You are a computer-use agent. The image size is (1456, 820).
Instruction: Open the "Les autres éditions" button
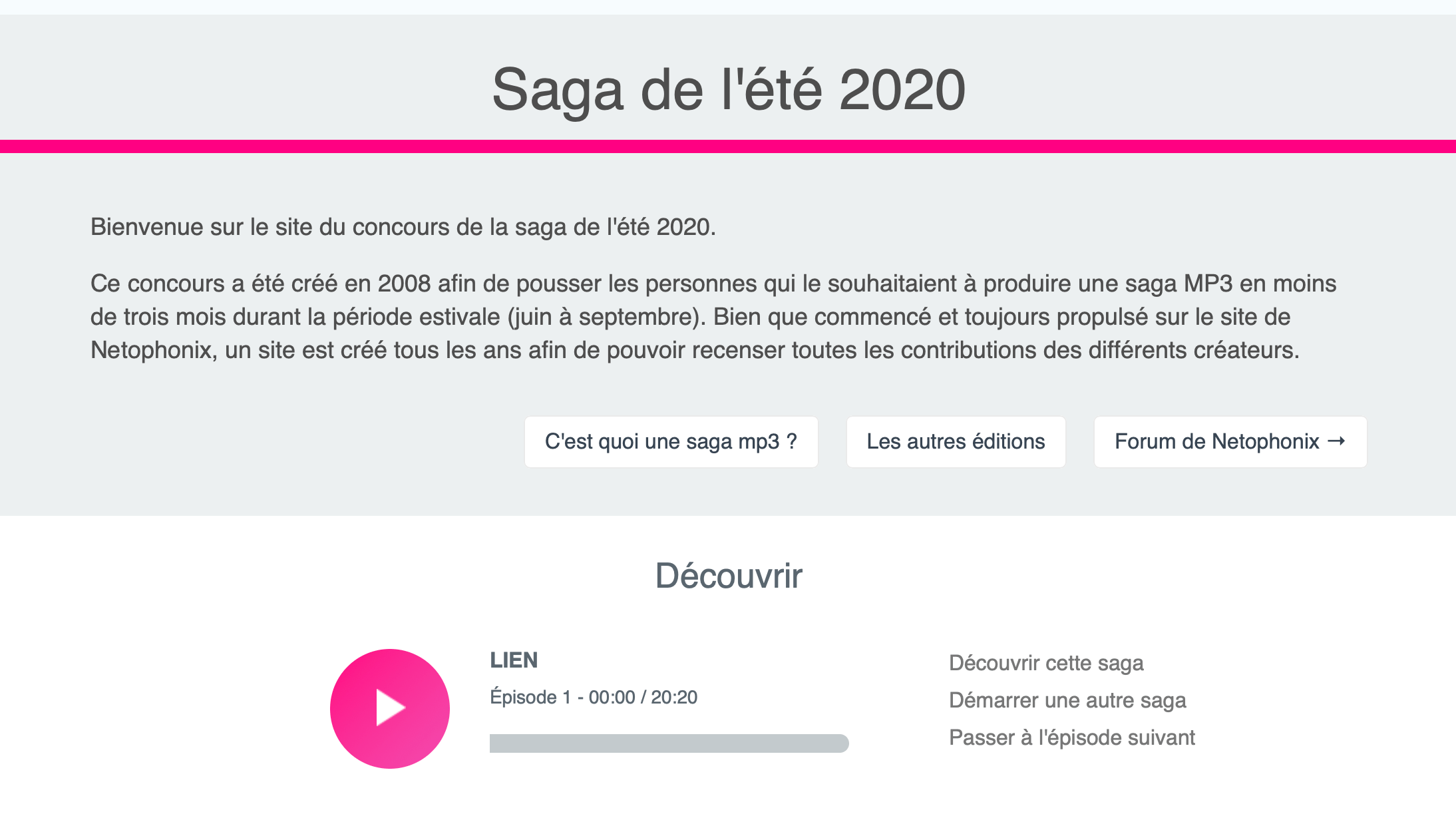coord(956,442)
